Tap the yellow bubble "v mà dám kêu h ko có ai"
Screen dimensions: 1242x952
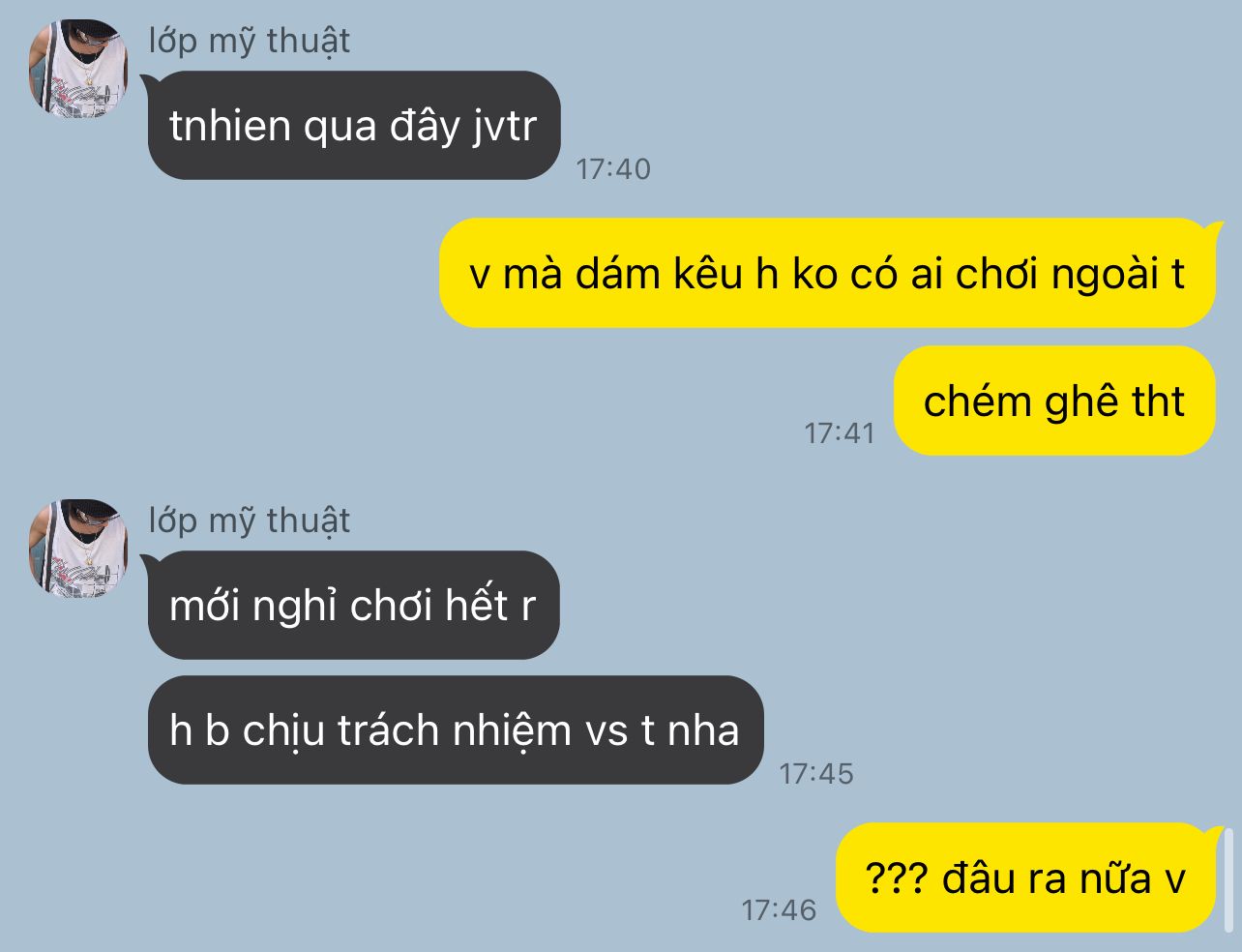(x=828, y=274)
